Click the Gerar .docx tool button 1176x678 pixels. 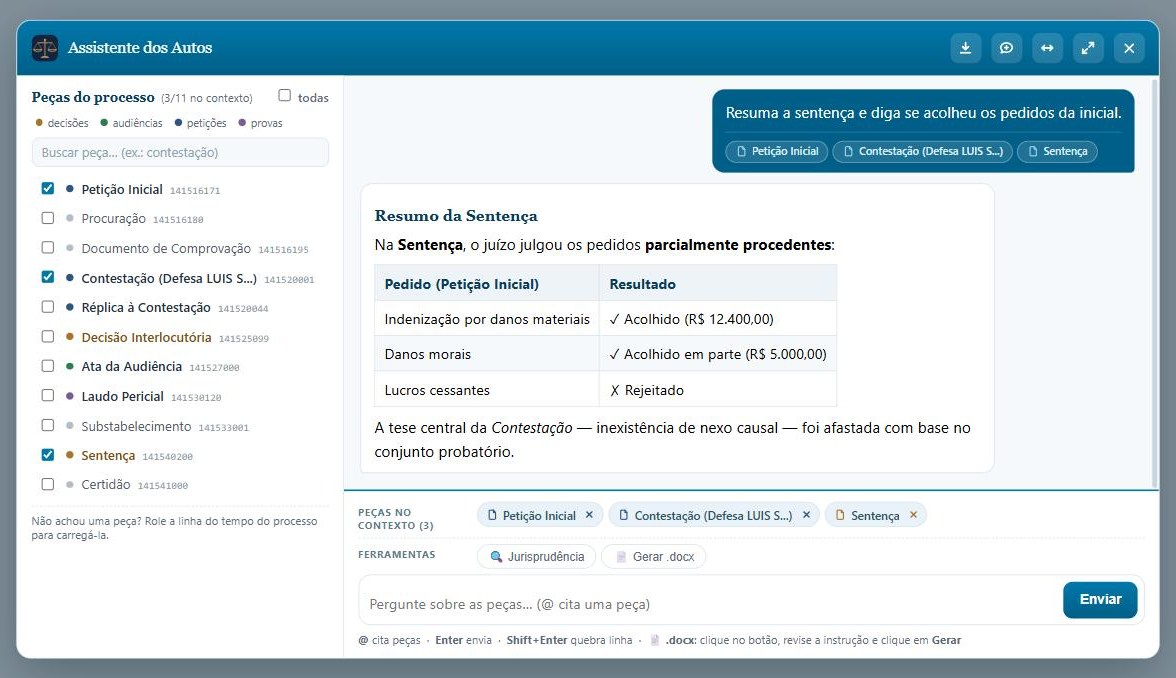[654, 556]
